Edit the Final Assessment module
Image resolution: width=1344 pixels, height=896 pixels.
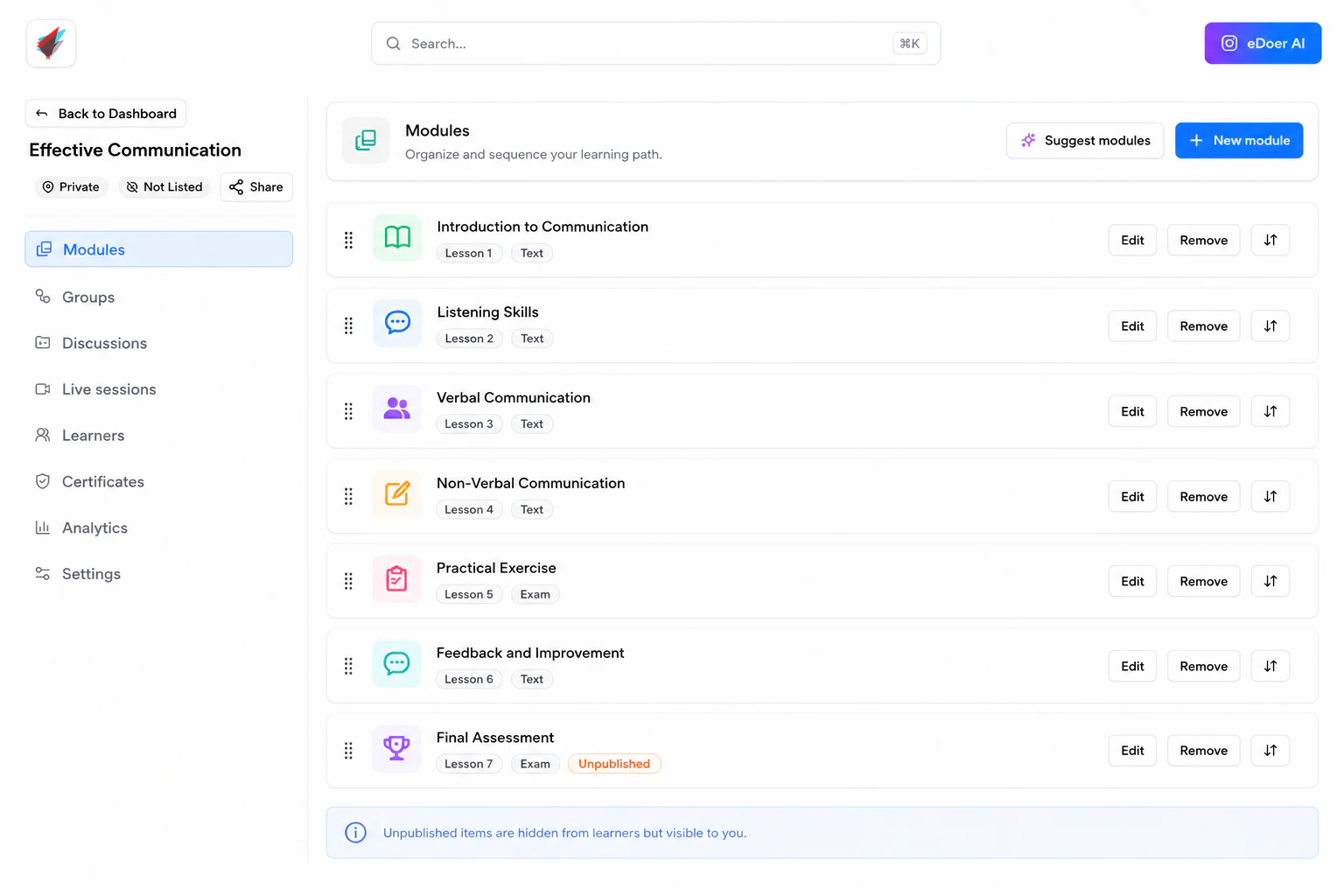(x=1132, y=751)
